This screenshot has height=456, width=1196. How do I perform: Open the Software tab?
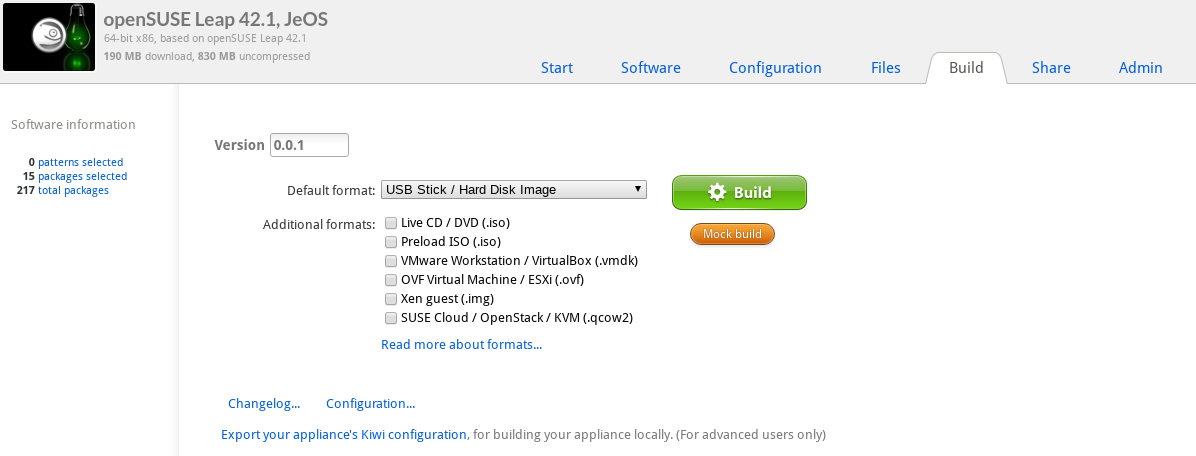650,68
